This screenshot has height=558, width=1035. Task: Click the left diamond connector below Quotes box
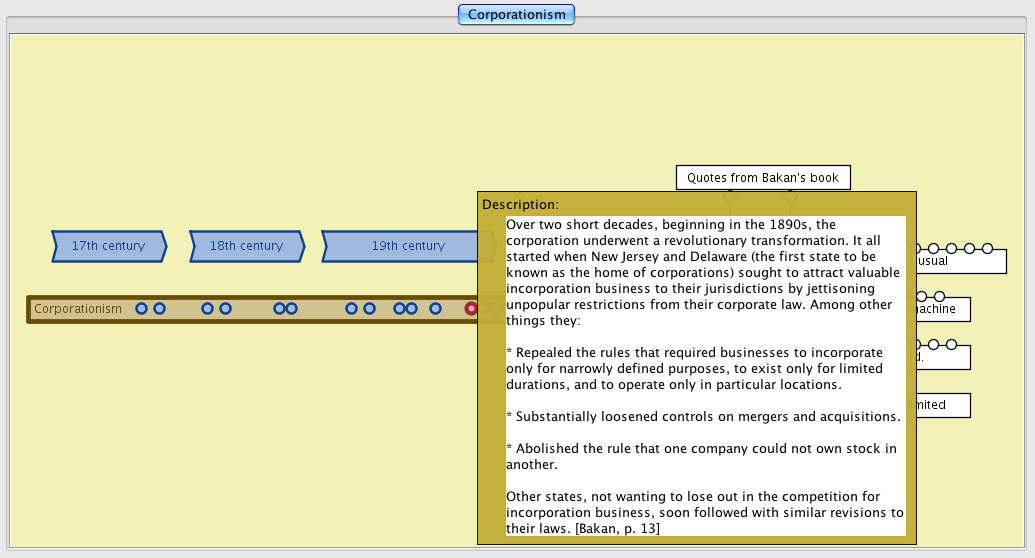coord(730,200)
